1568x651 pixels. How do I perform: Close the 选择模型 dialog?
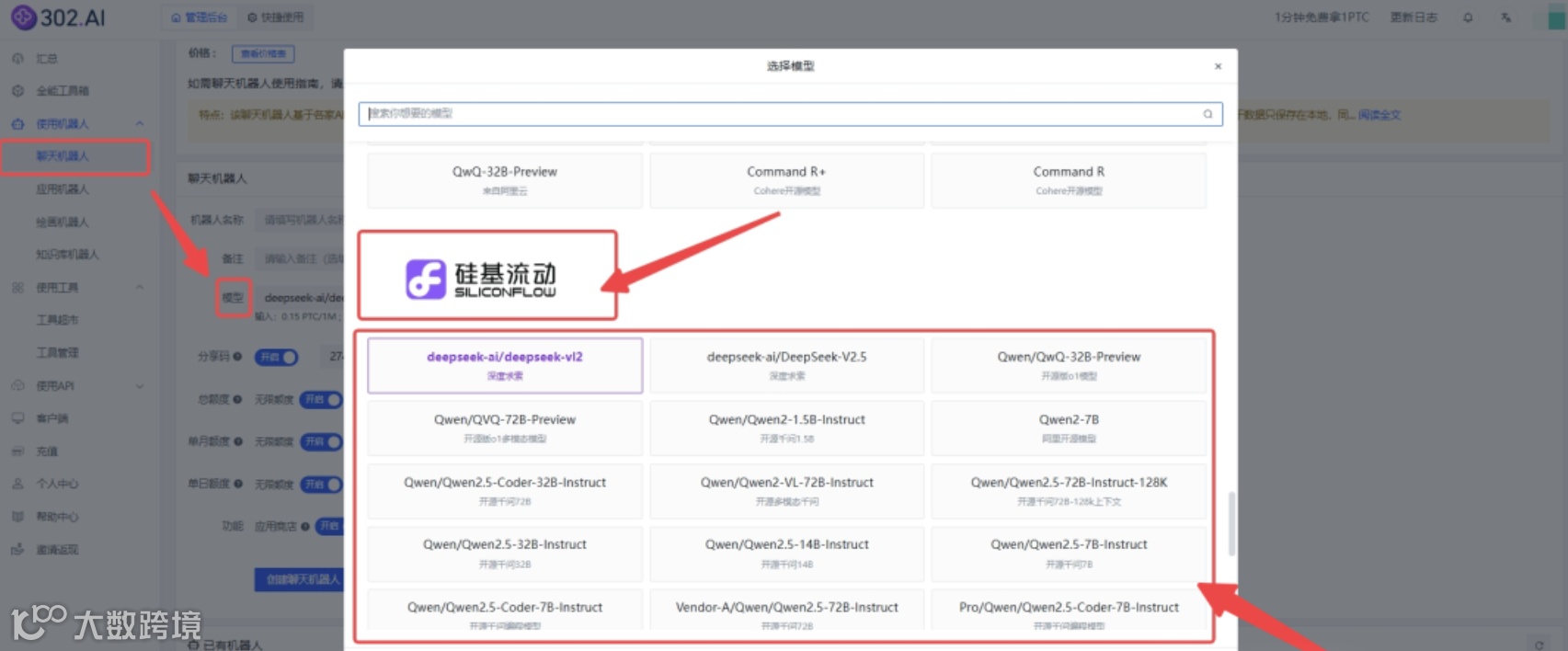click(x=1218, y=66)
